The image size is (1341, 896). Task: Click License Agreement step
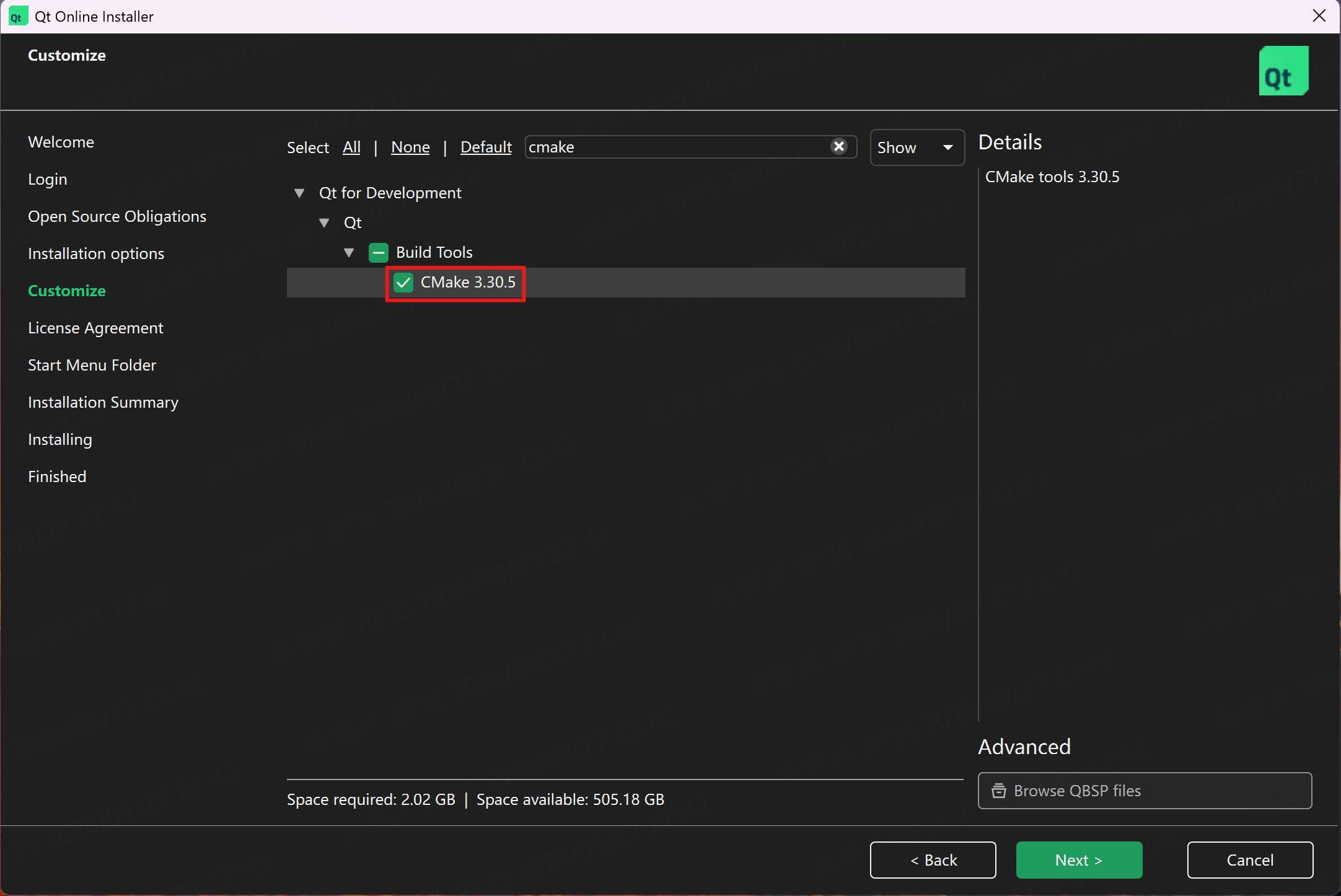pyautogui.click(x=95, y=328)
